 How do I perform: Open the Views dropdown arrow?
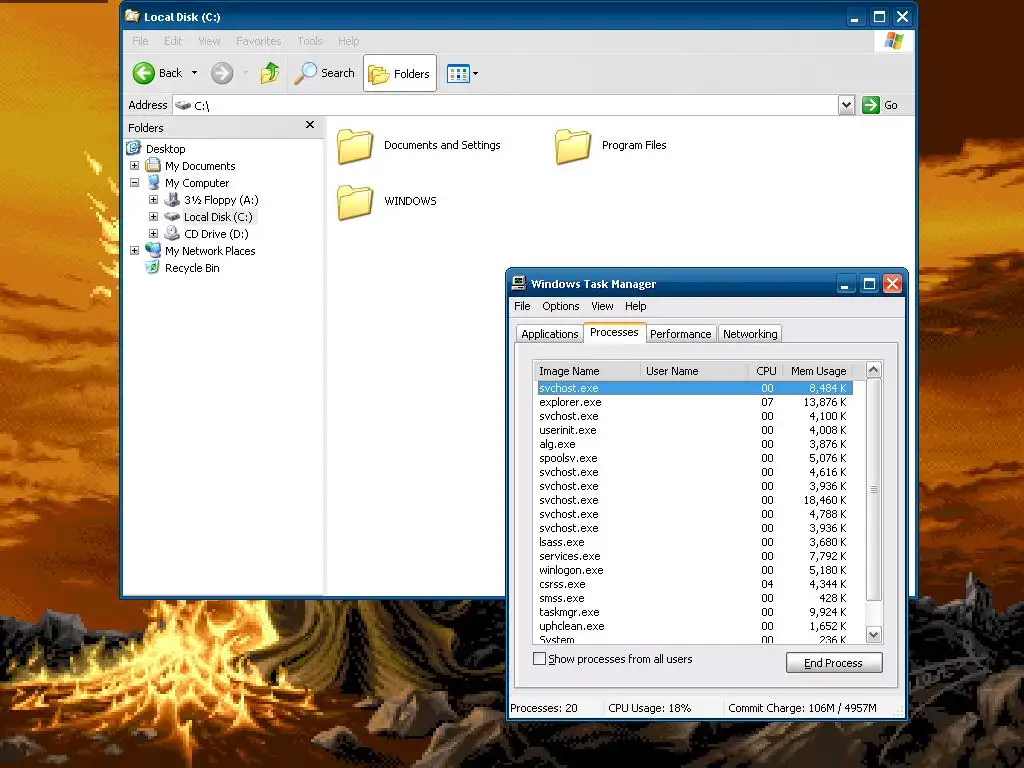tap(475, 74)
